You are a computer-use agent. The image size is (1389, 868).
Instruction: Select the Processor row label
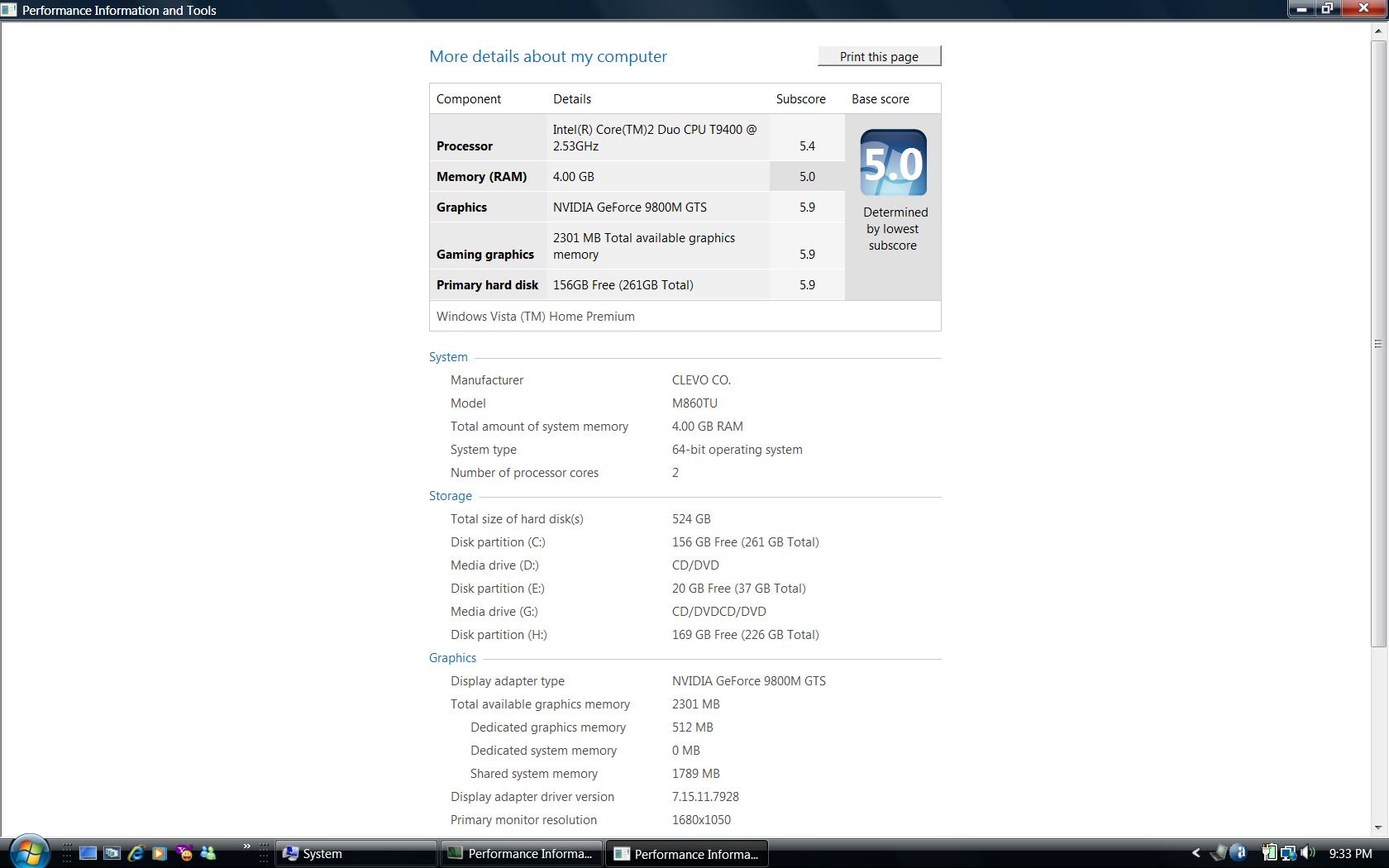point(465,146)
